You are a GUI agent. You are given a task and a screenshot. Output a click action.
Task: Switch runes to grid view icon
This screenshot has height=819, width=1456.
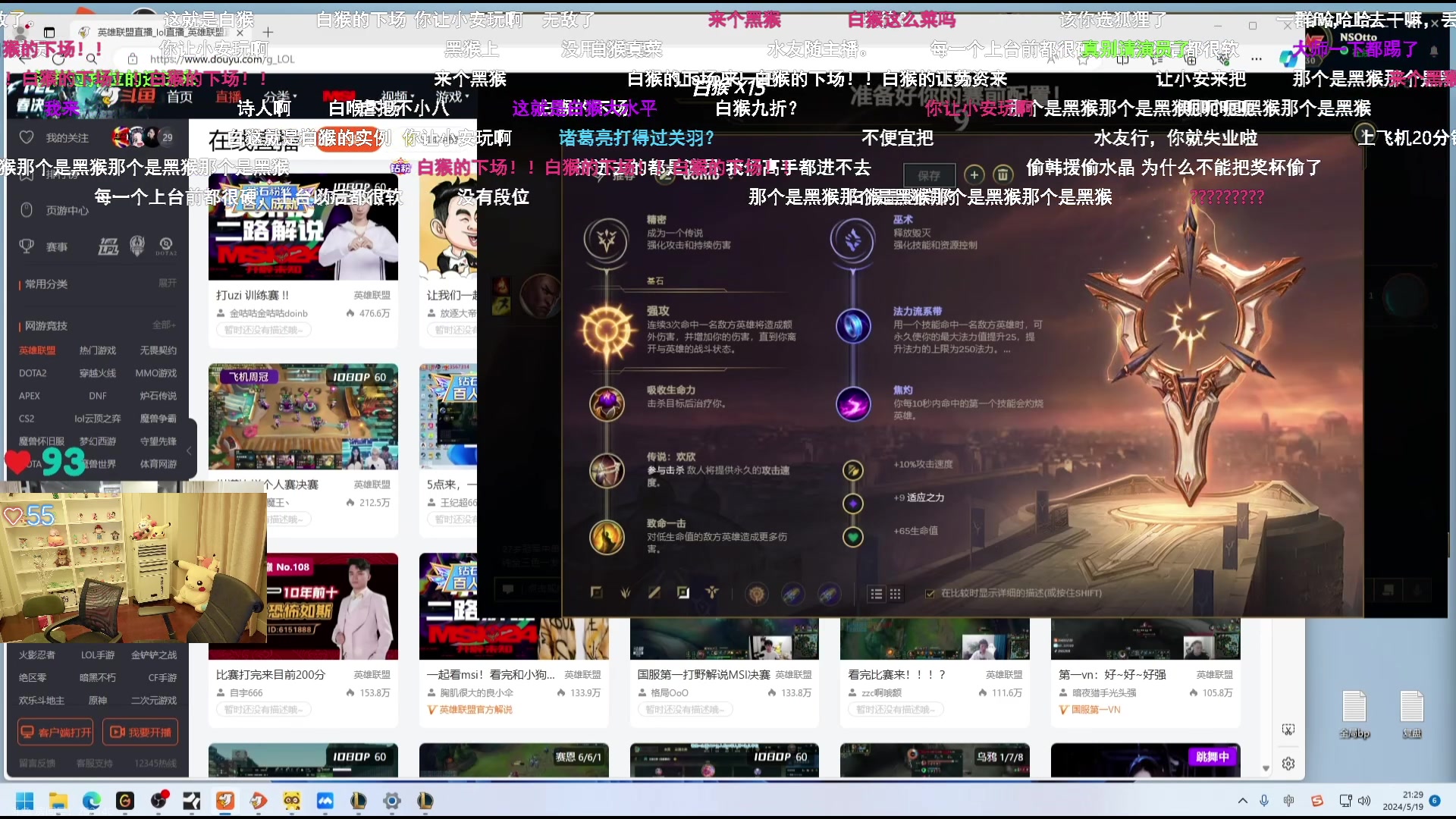pyautogui.click(x=896, y=594)
